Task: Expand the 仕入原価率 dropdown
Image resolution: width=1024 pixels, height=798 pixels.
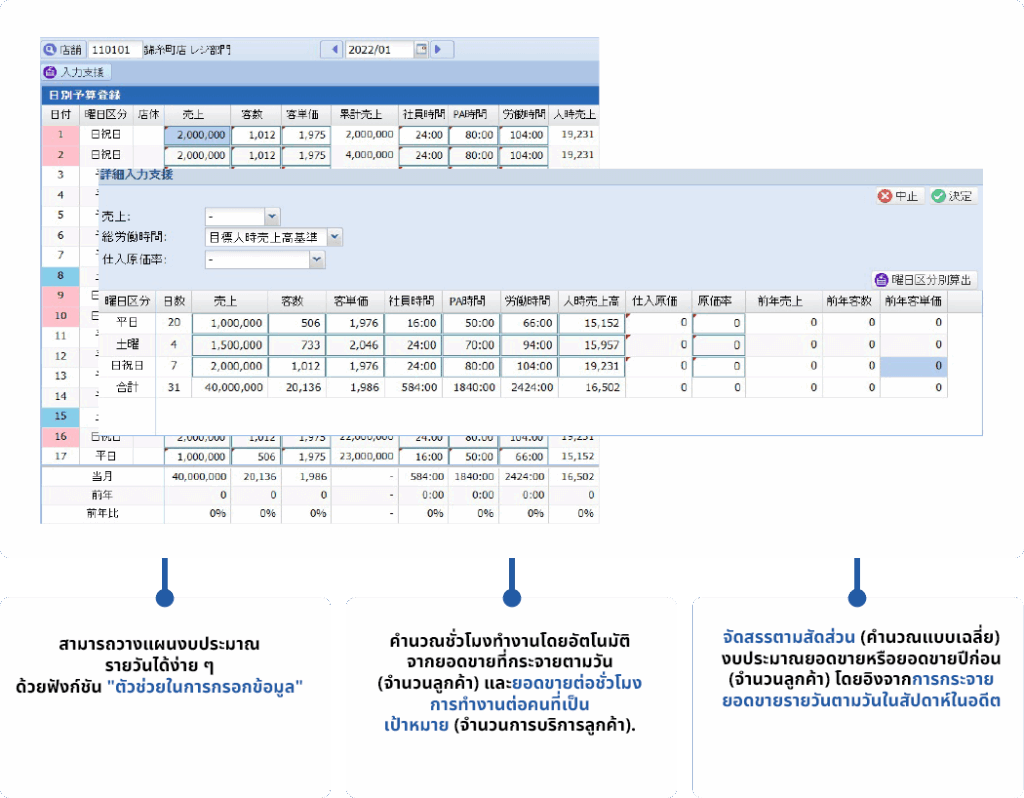Action: (317, 259)
